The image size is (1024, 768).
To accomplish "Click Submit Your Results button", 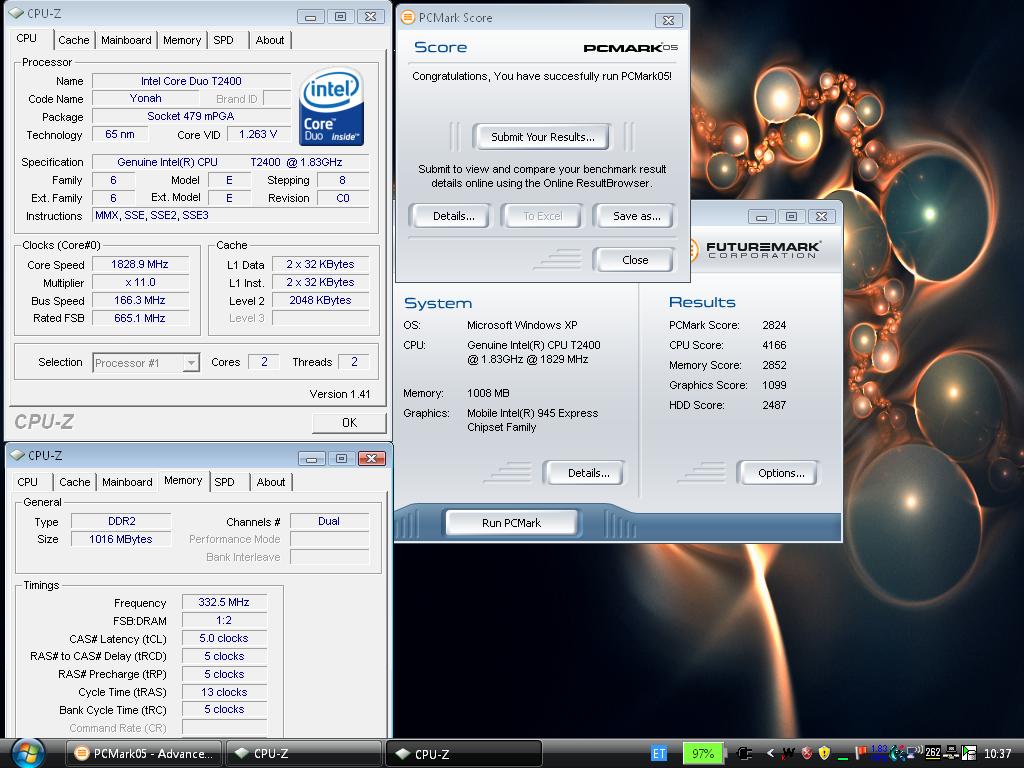I will tap(543, 137).
